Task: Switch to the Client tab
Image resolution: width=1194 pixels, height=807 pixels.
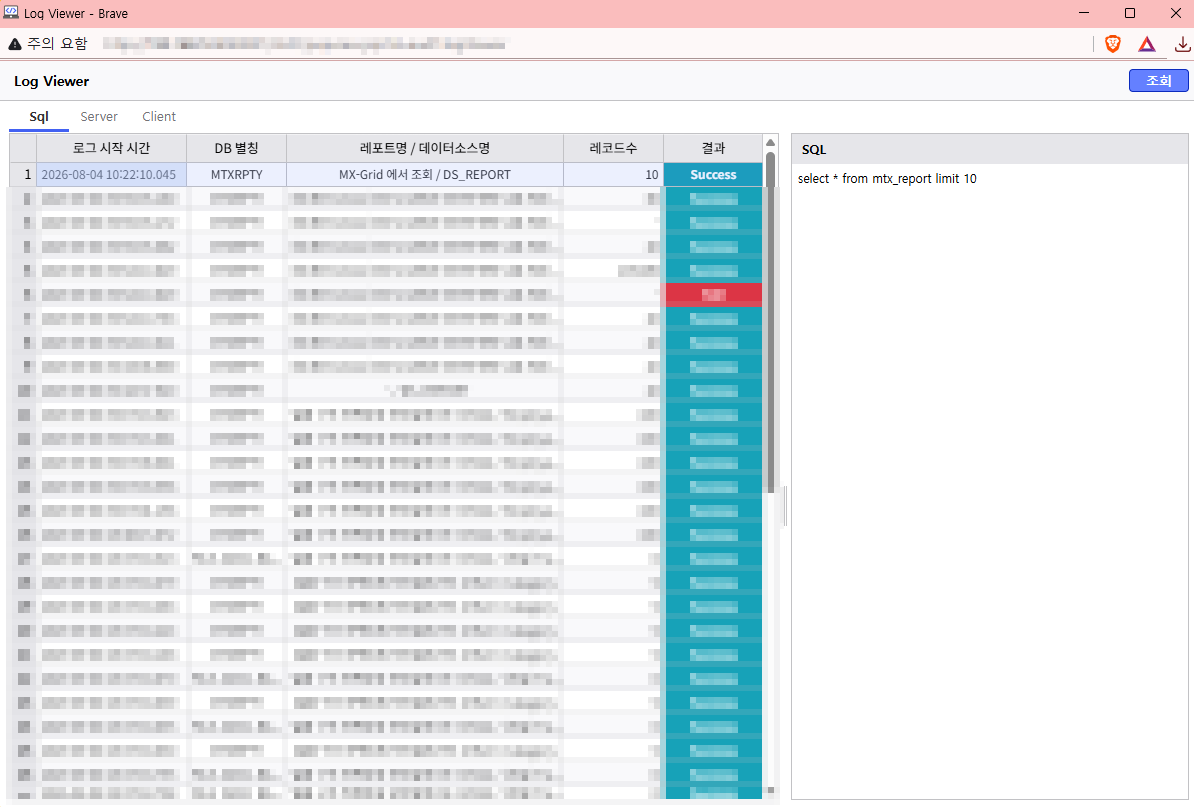Action: pyautogui.click(x=158, y=116)
